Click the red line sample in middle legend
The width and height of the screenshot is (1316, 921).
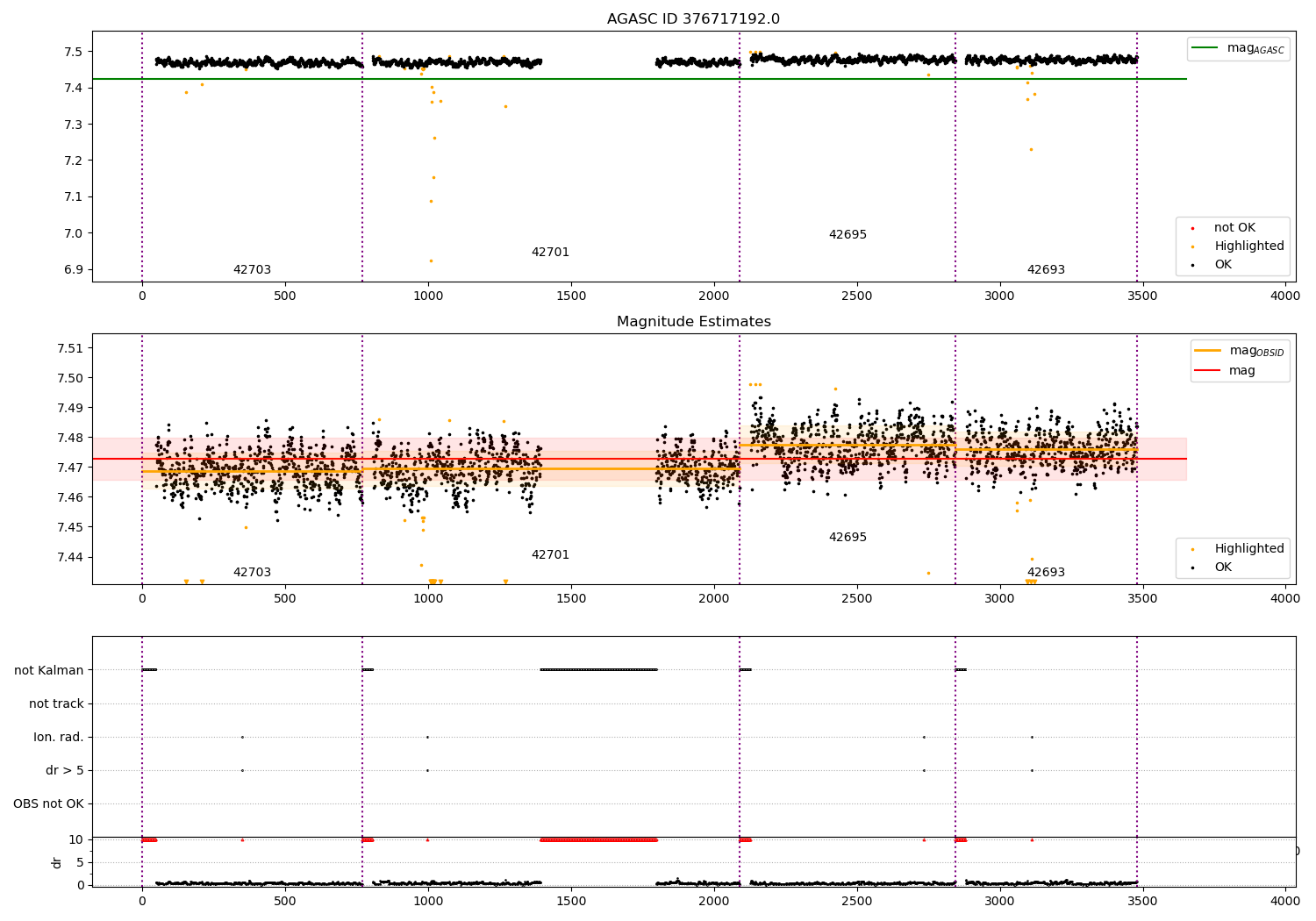(x=1207, y=371)
